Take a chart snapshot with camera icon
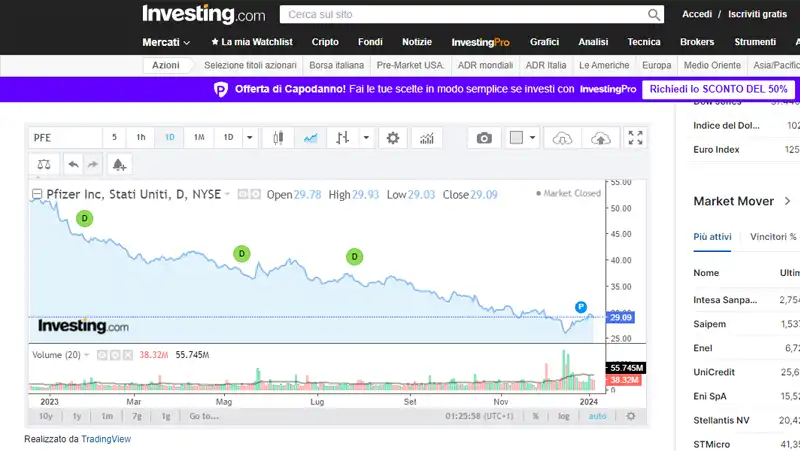 (x=484, y=138)
